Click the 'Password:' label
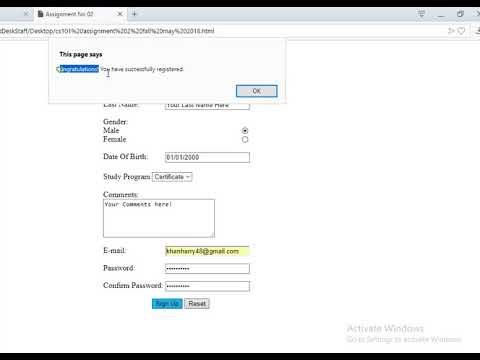Viewport: 480px width, 360px height. tap(119, 268)
